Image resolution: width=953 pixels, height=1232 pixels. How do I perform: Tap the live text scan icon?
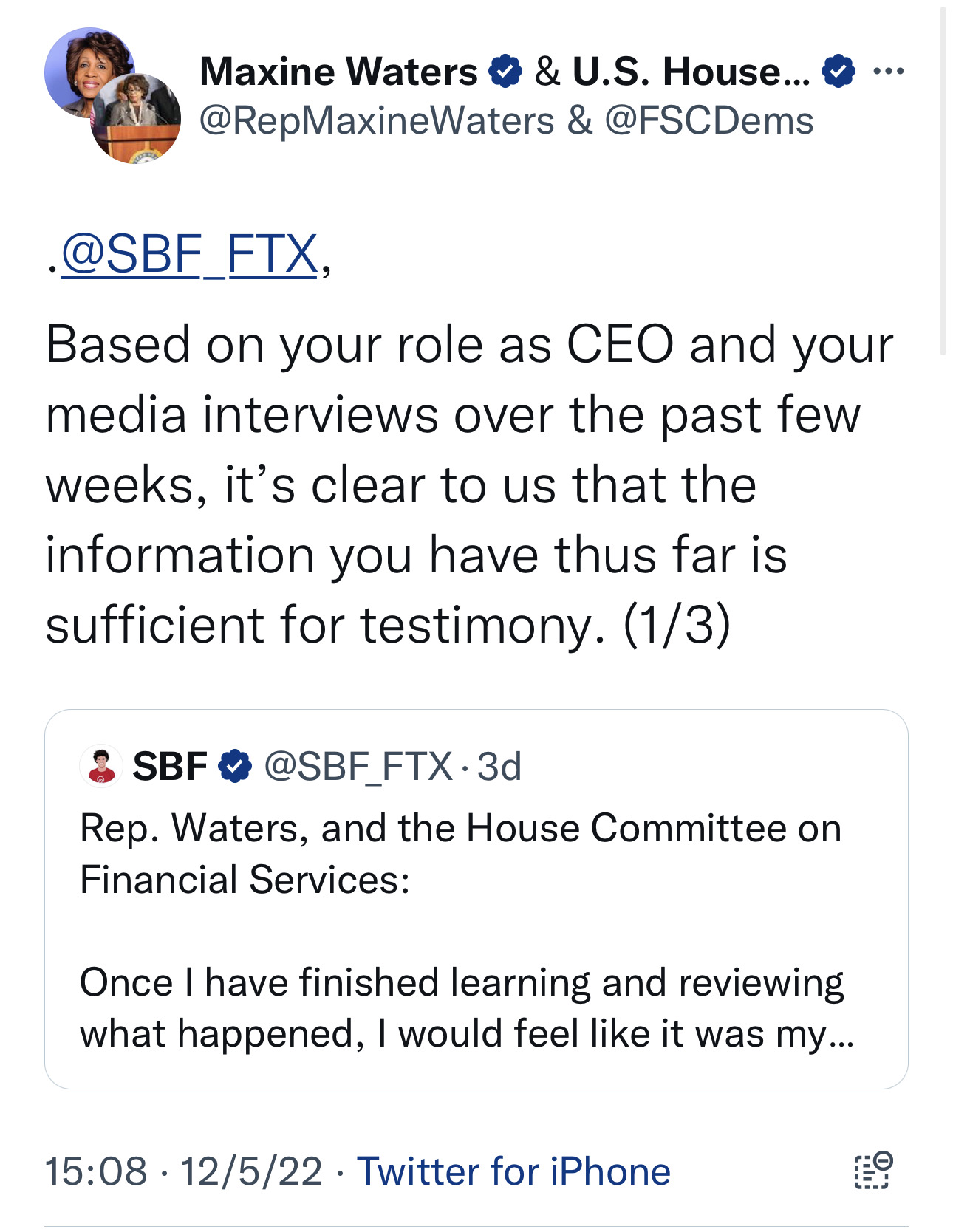[x=873, y=1170]
